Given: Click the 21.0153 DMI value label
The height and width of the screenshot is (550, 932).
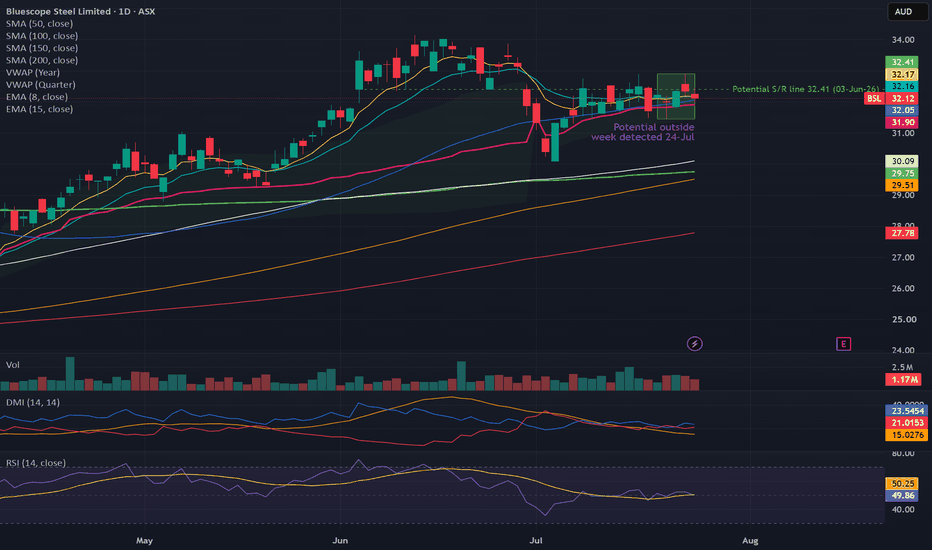Looking at the screenshot, I should pos(906,423).
